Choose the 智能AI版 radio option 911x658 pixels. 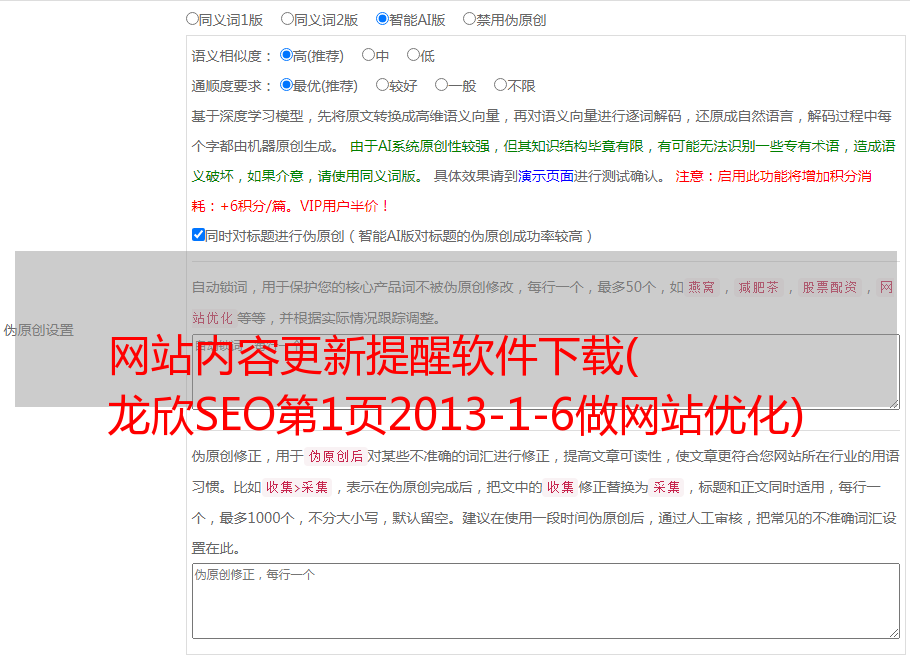[x=382, y=19]
